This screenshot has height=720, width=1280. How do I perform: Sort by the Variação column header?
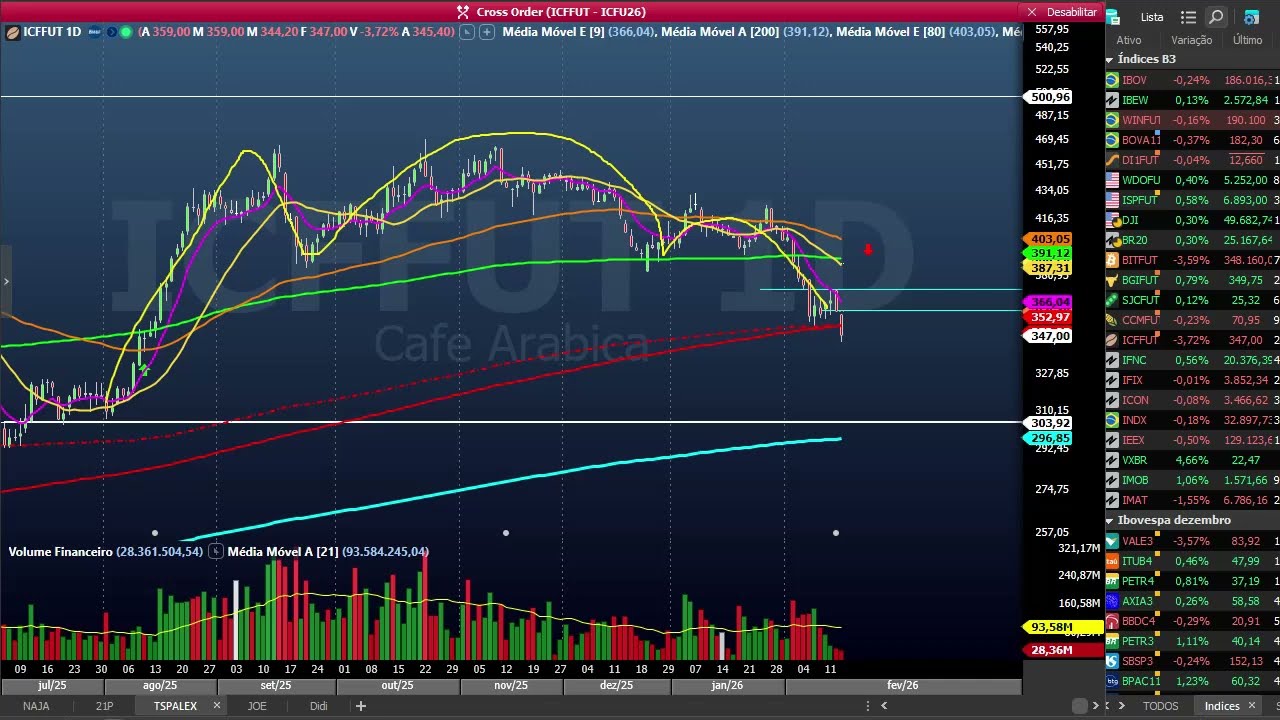click(x=1192, y=40)
